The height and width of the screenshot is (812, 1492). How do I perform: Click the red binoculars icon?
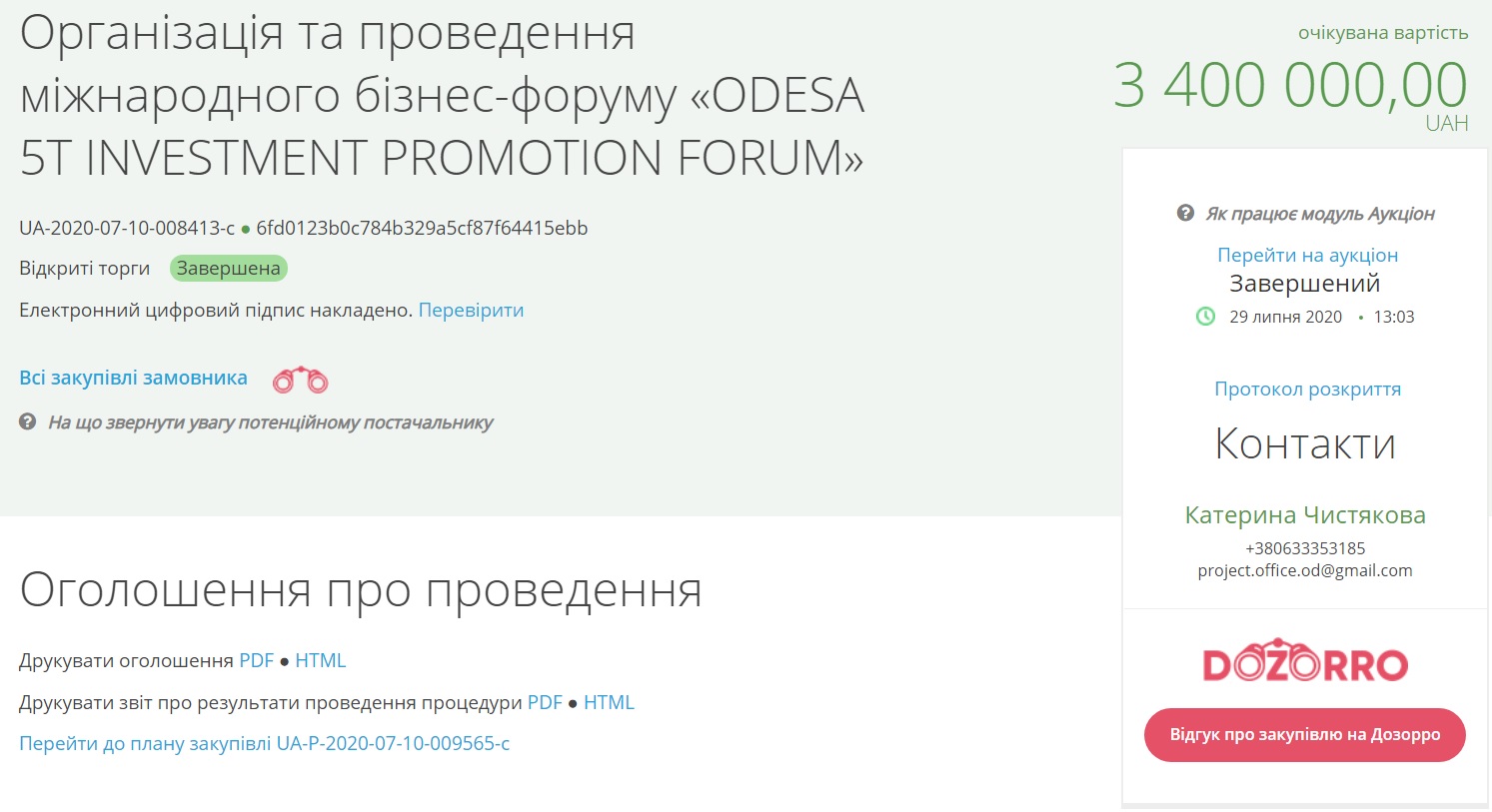point(300,380)
